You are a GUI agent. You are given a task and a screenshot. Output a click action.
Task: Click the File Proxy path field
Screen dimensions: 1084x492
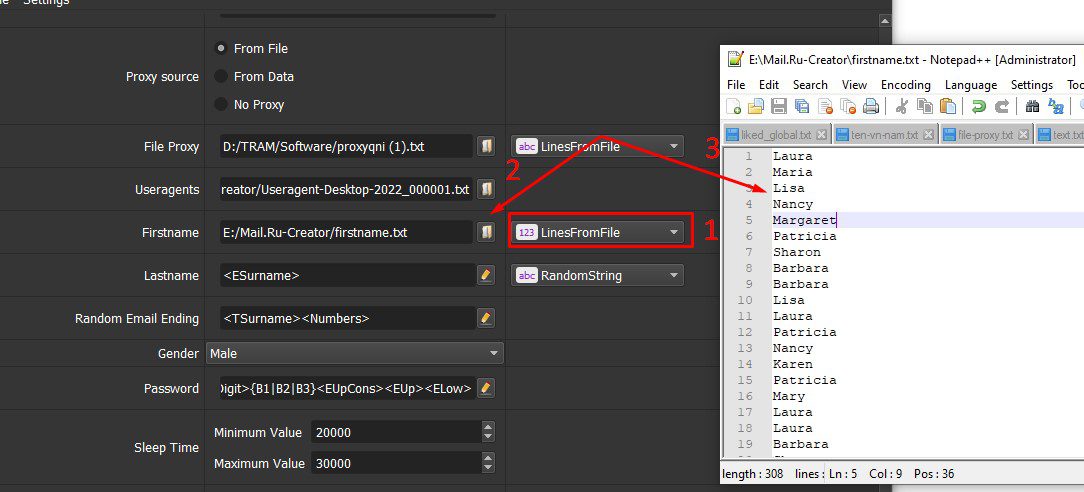click(346, 146)
